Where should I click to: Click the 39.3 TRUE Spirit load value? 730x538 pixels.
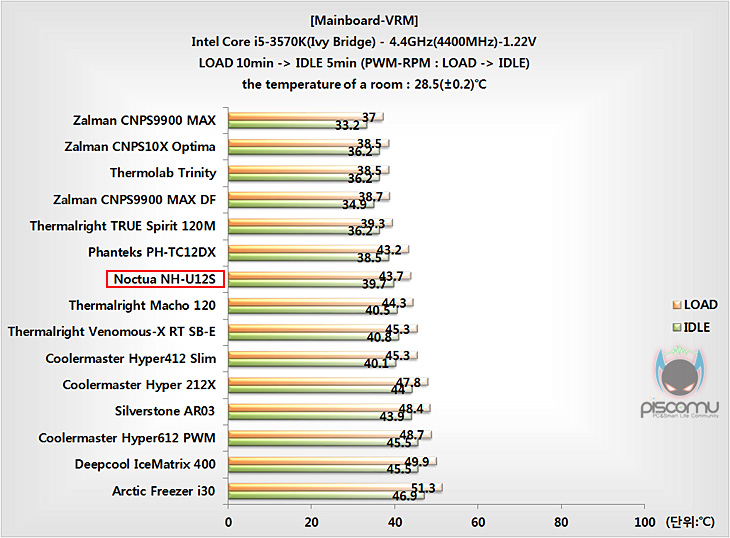(x=373, y=223)
